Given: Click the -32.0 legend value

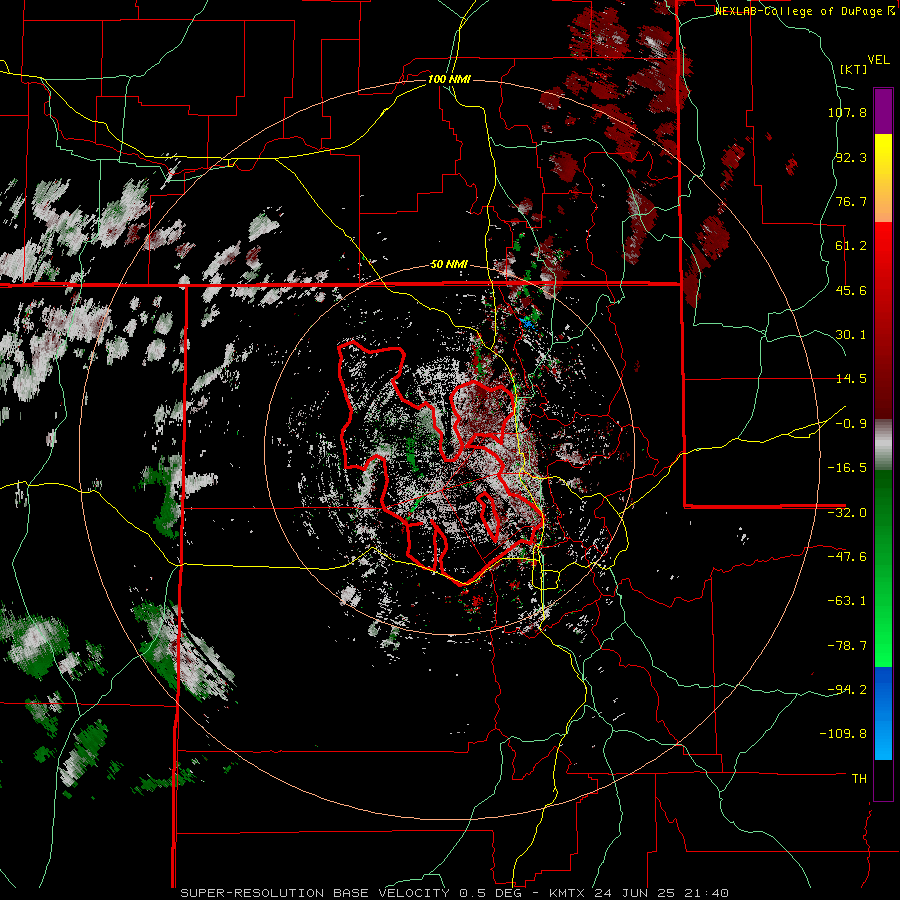Looking at the screenshot, I should pyautogui.click(x=847, y=513).
